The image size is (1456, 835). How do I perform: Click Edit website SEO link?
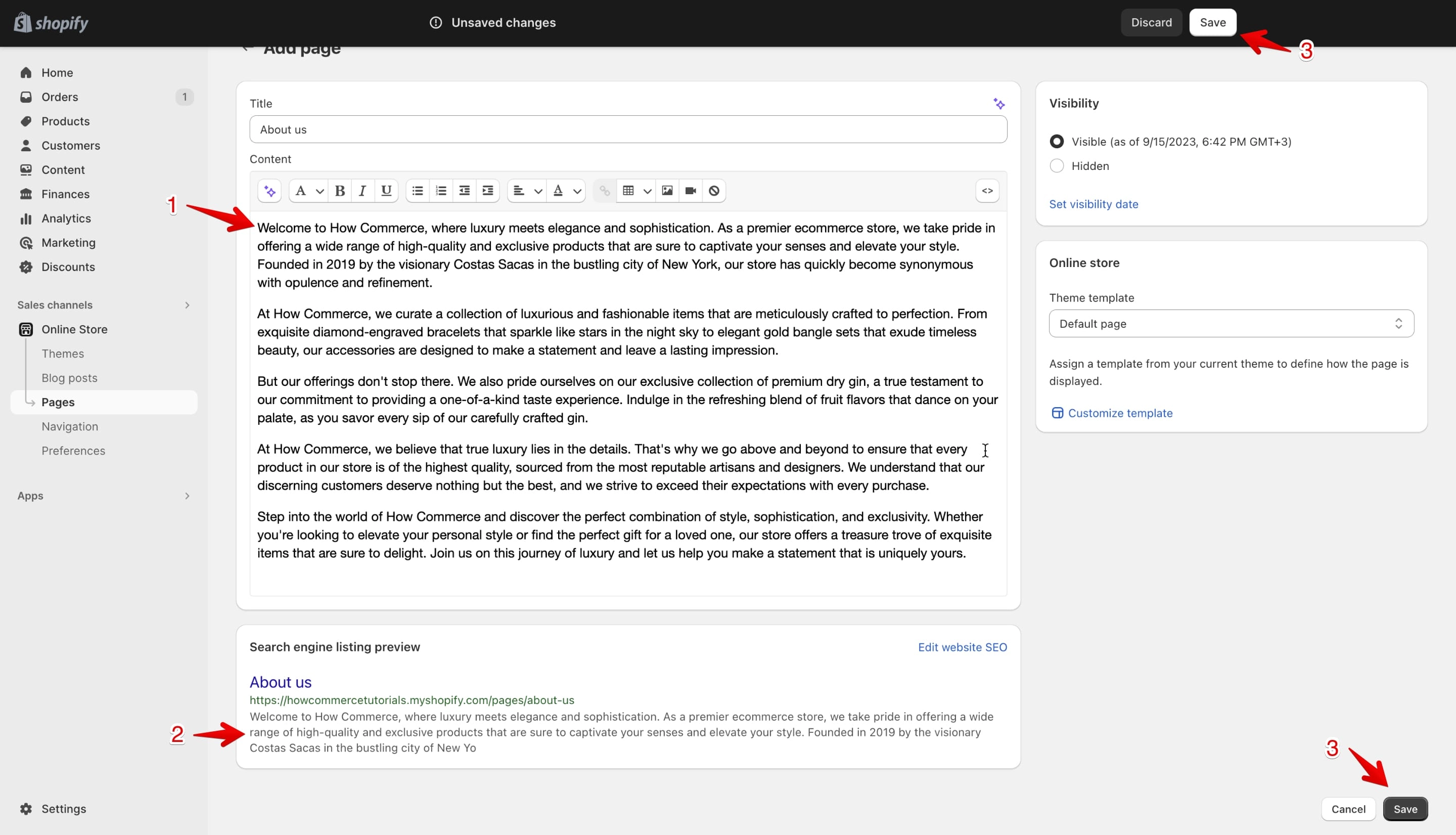[x=962, y=647]
